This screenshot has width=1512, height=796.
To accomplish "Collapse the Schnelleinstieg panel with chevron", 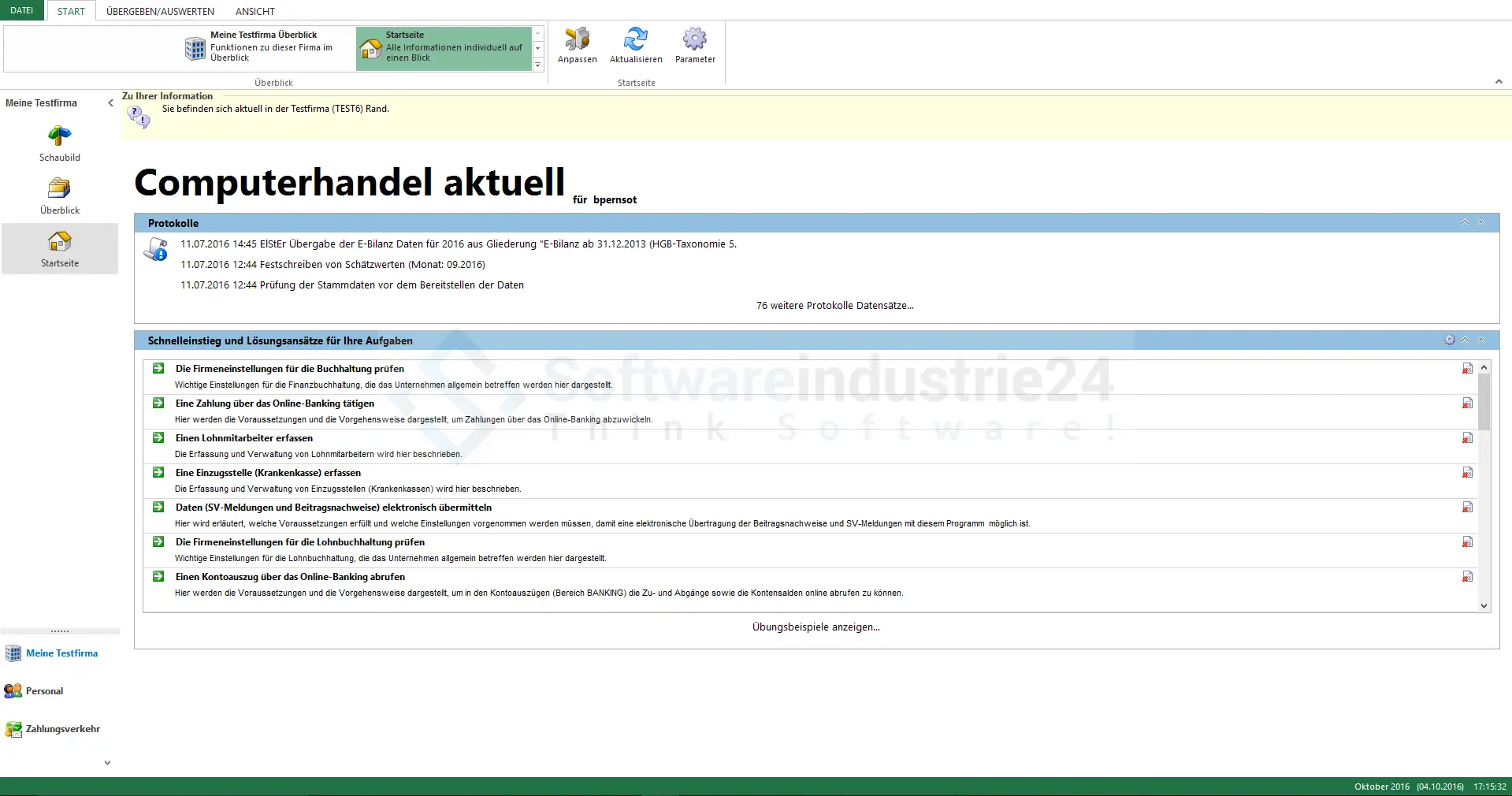I will click(1465, 340).
